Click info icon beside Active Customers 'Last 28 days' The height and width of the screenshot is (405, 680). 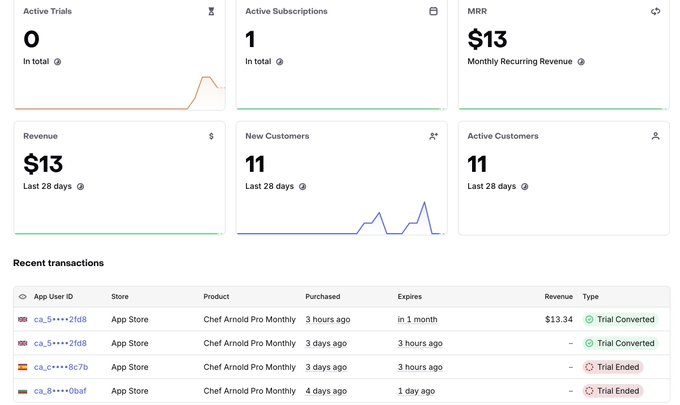(524, 187)
